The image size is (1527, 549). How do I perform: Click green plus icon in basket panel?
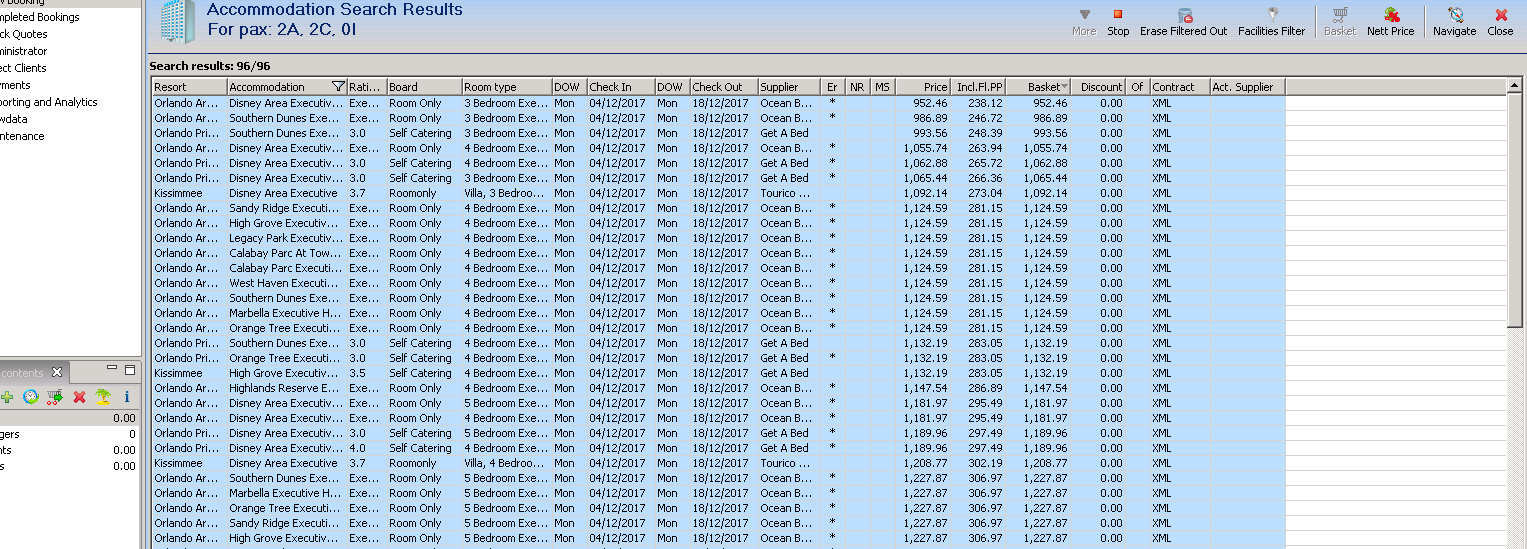coord(7,397)
